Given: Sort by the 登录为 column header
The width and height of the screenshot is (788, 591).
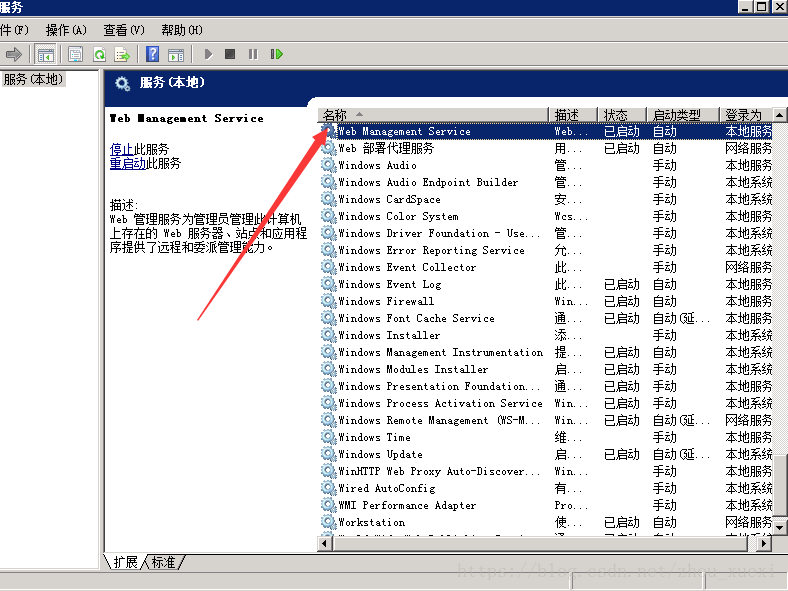Looking at the screenshot, I should pos(746,115).
